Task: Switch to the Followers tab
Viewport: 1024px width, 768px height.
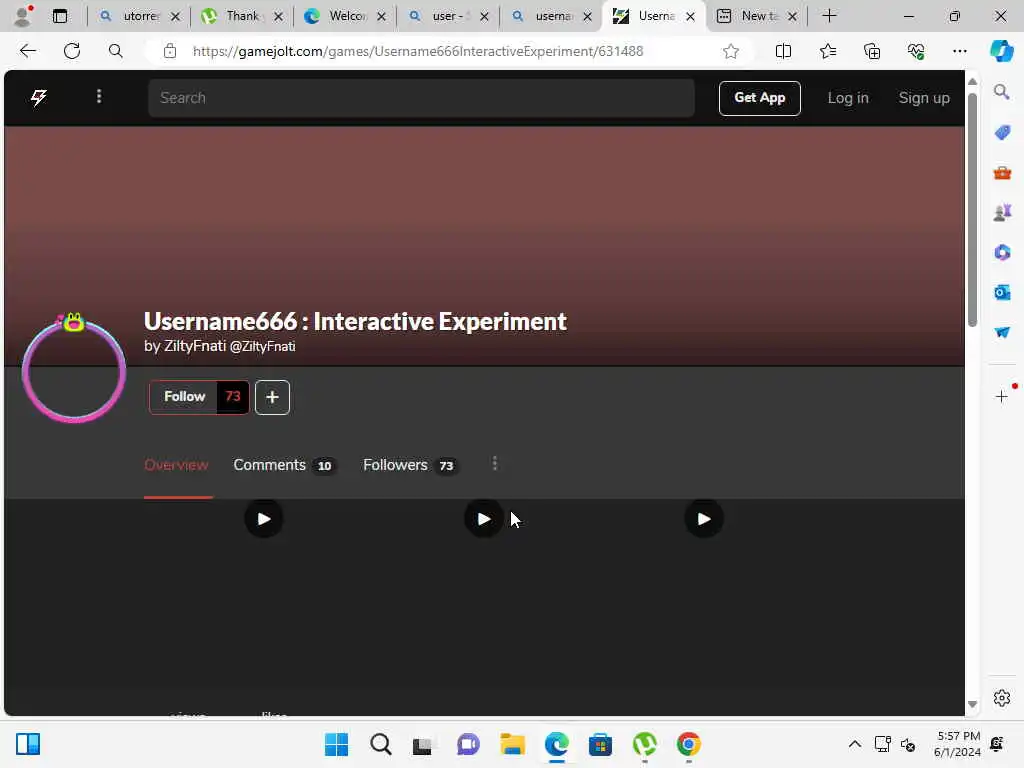Action: pos(410,465)
